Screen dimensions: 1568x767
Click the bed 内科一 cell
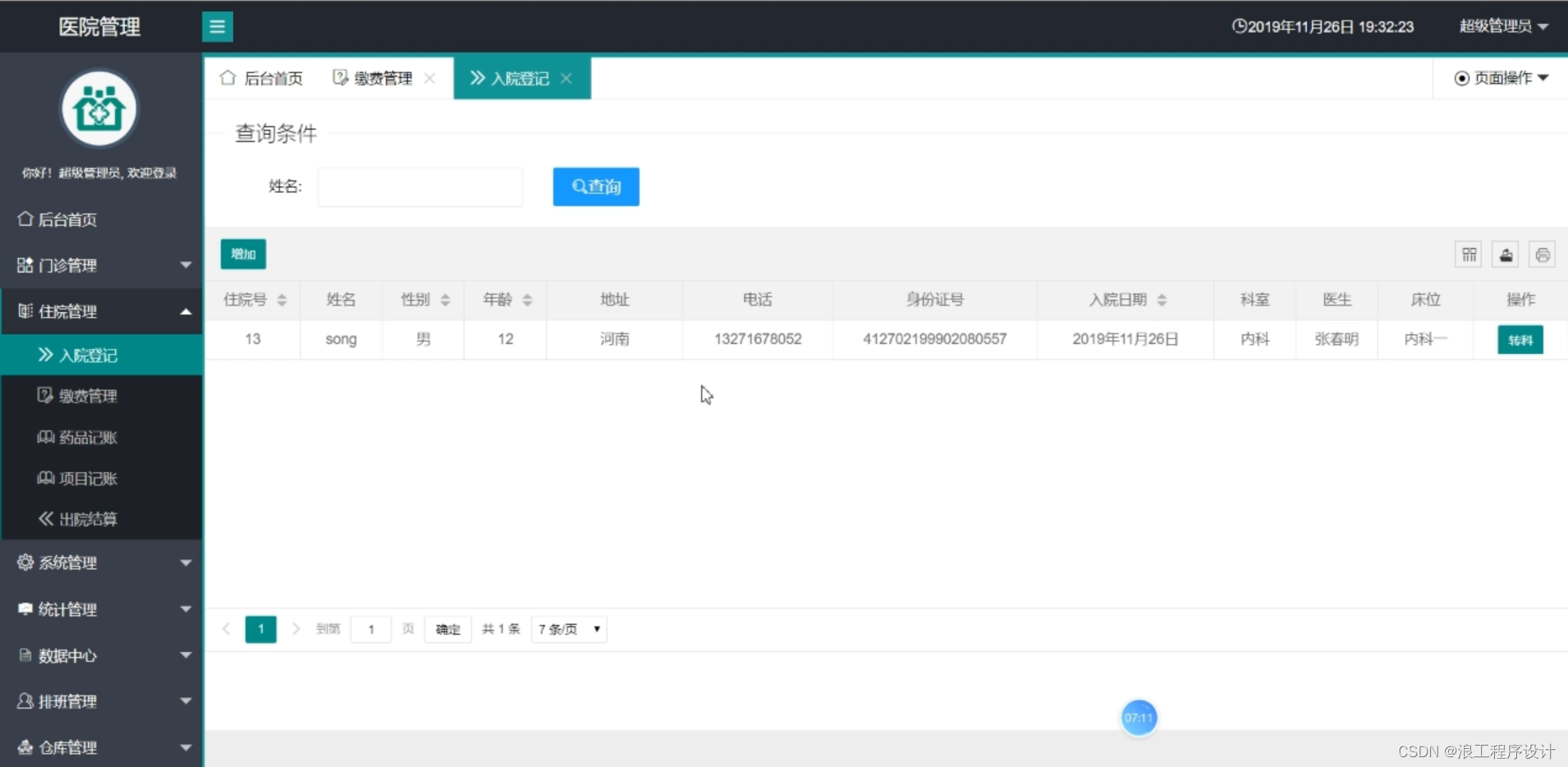(1426, 339)
